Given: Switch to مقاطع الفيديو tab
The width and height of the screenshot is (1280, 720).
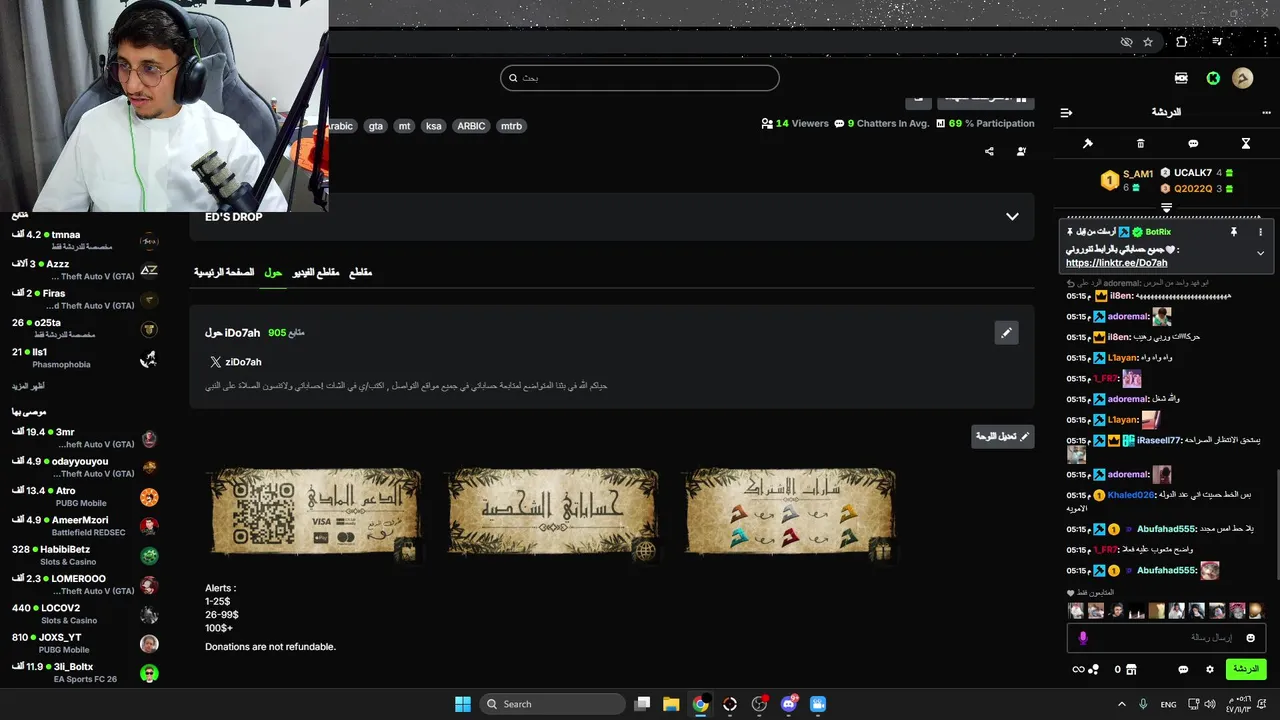Looking at the screenshot, I should coord(316,272).
